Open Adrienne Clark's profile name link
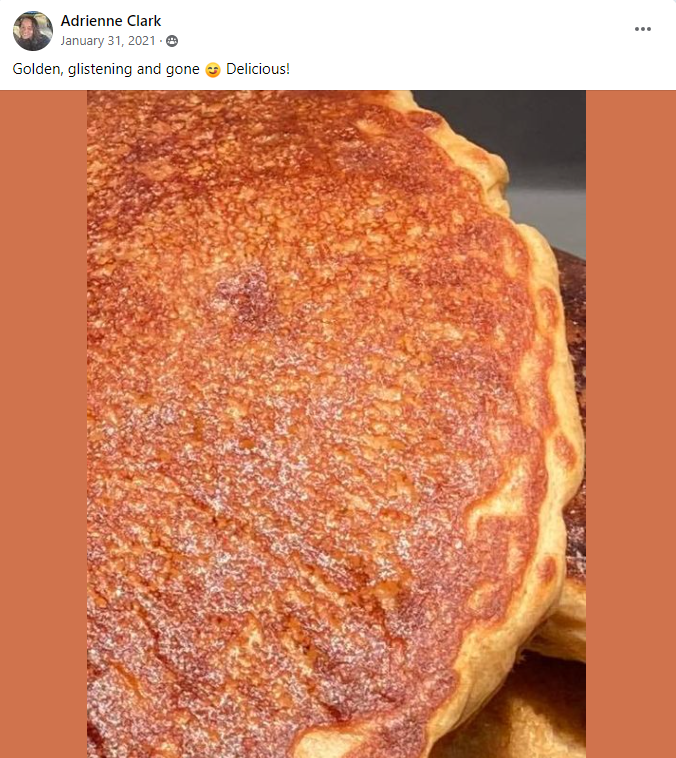 (x=110, y=21)
